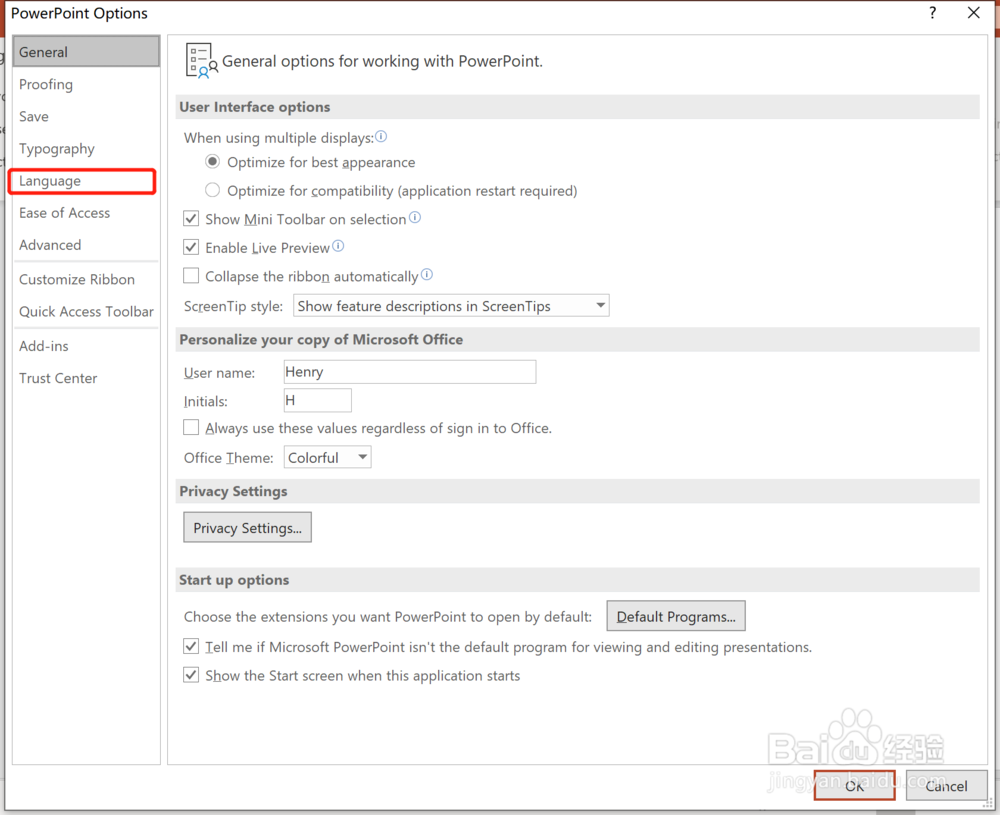The image size is (1000, 815).
Task: Click info icon next to Enable Live Preview
Action: click(338, 246)
